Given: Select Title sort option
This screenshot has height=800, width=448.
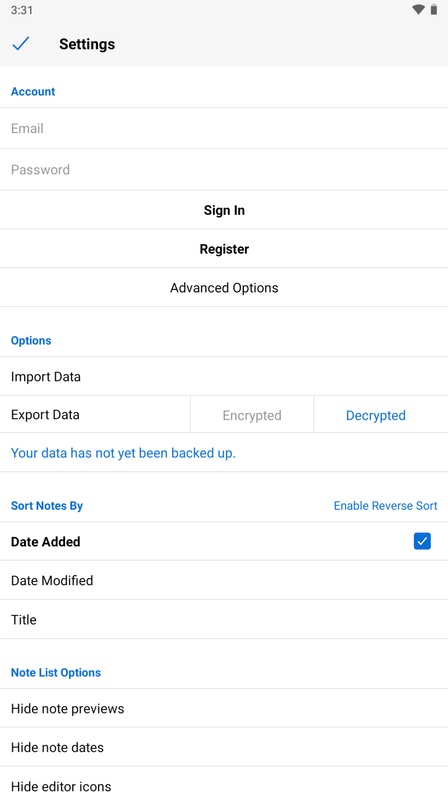Looking at the screenshot, I should pyautogui.click(x=224, y=619).
